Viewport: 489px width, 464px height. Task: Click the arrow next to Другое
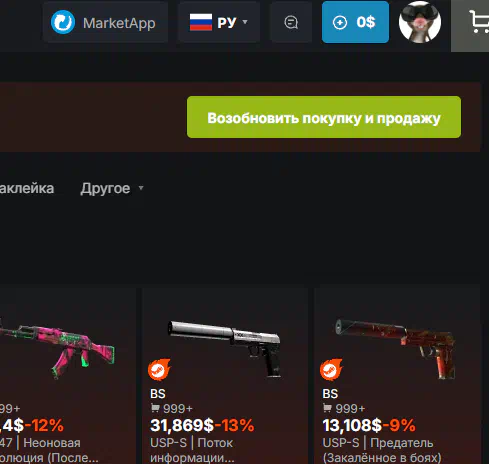coord(141,188)
